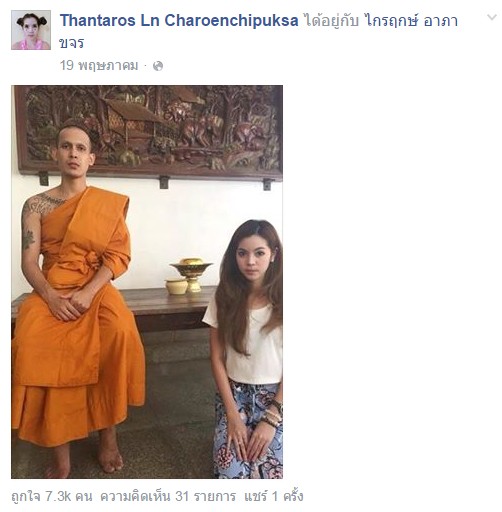This screenshot has width=502, height=512.
Task: Click the monk's bare feet in photo
Action: (x=85, y=455)
